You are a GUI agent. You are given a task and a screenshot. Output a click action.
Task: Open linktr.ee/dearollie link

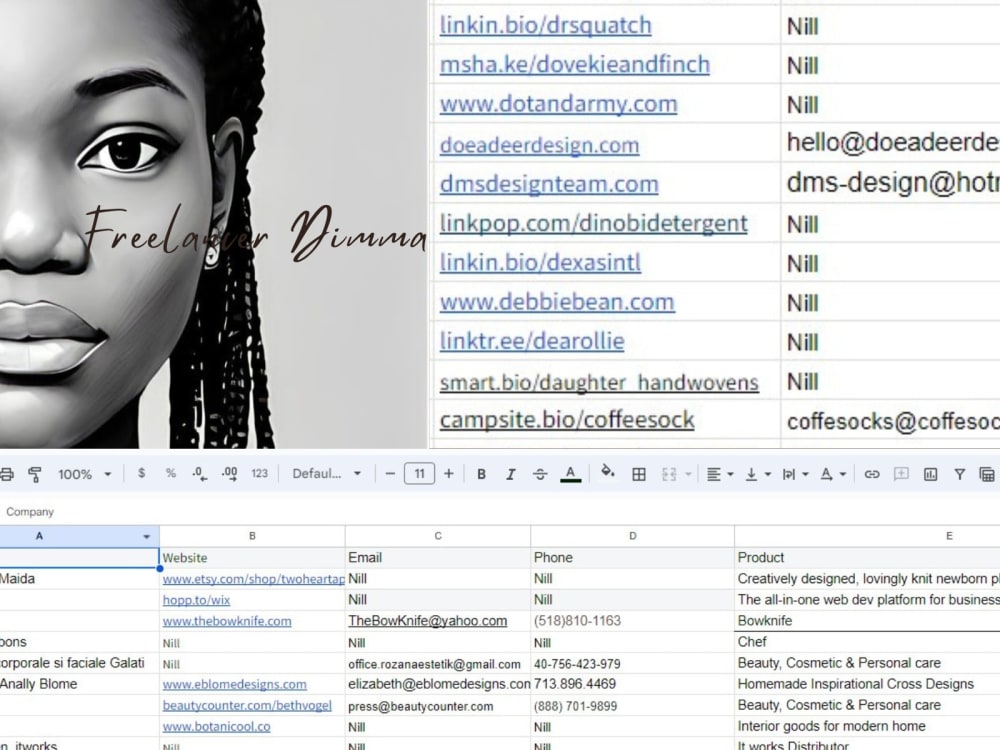(x=531, y=341)
